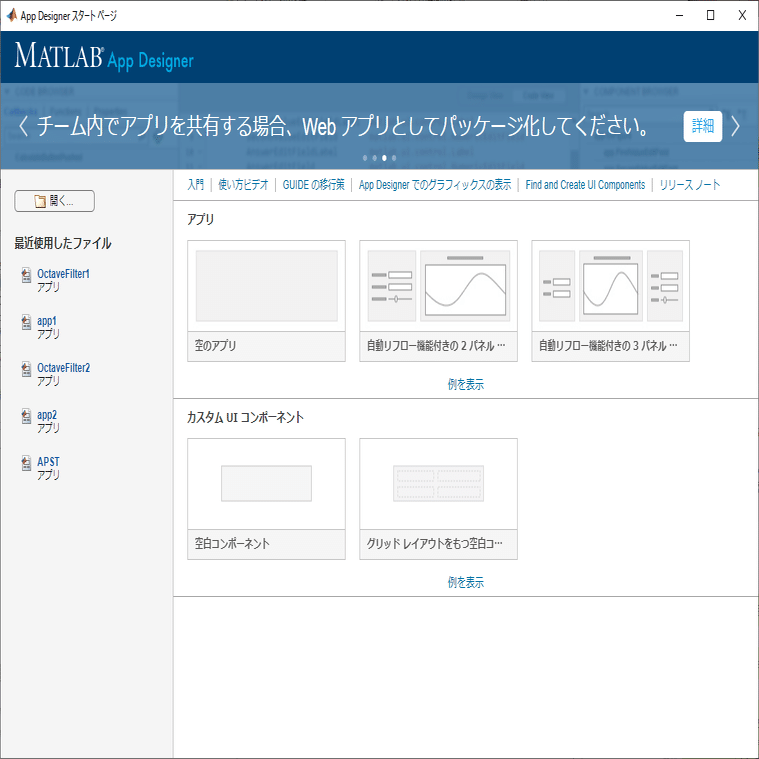Image resolution: width=759 pixels, height=759 pixels.
Task: Click the OctaveFilter1 file icon
Action: (x=26, y=275)
